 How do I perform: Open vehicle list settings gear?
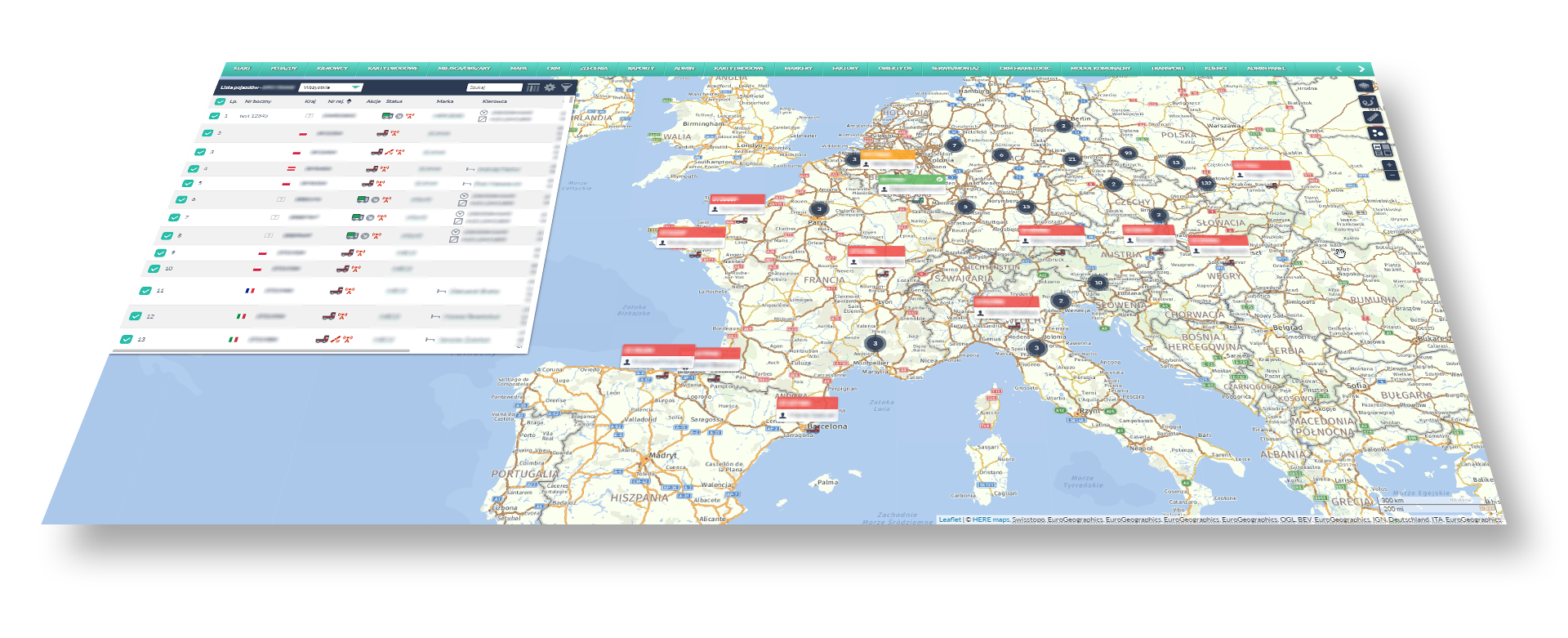coord(550,87)
